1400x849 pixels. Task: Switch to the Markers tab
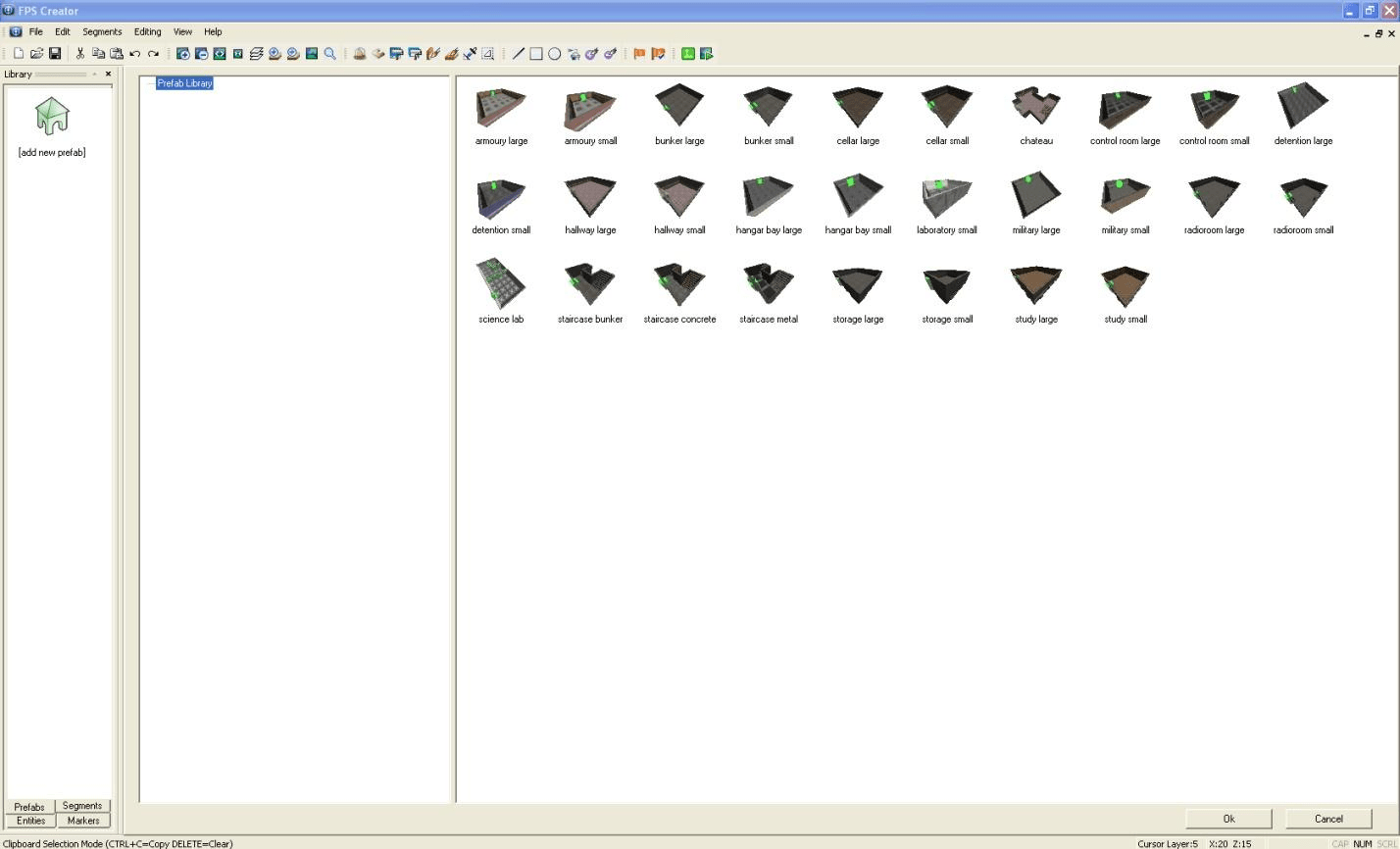point(83,821)
